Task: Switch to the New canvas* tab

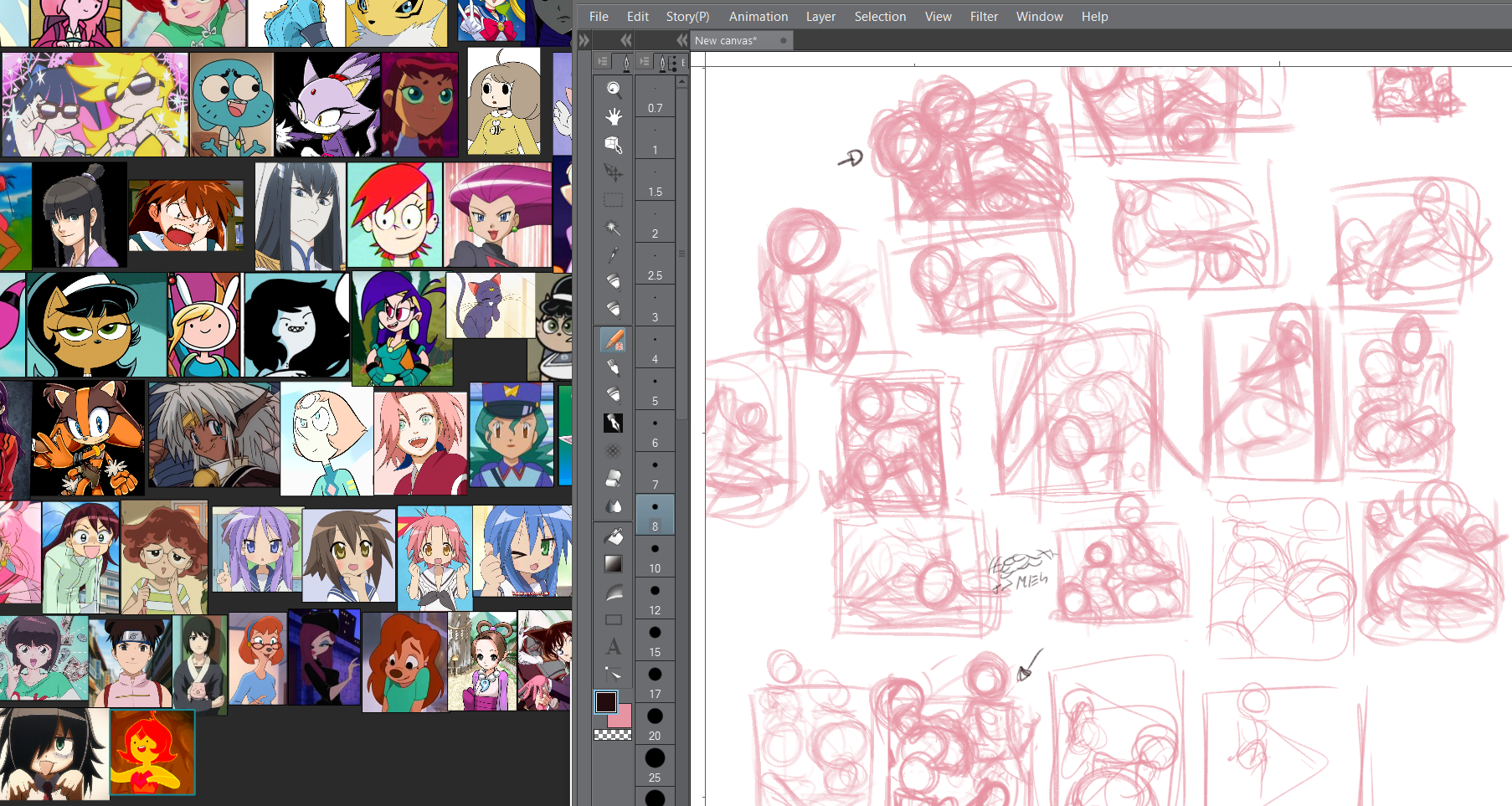Action: pos(725,40)
